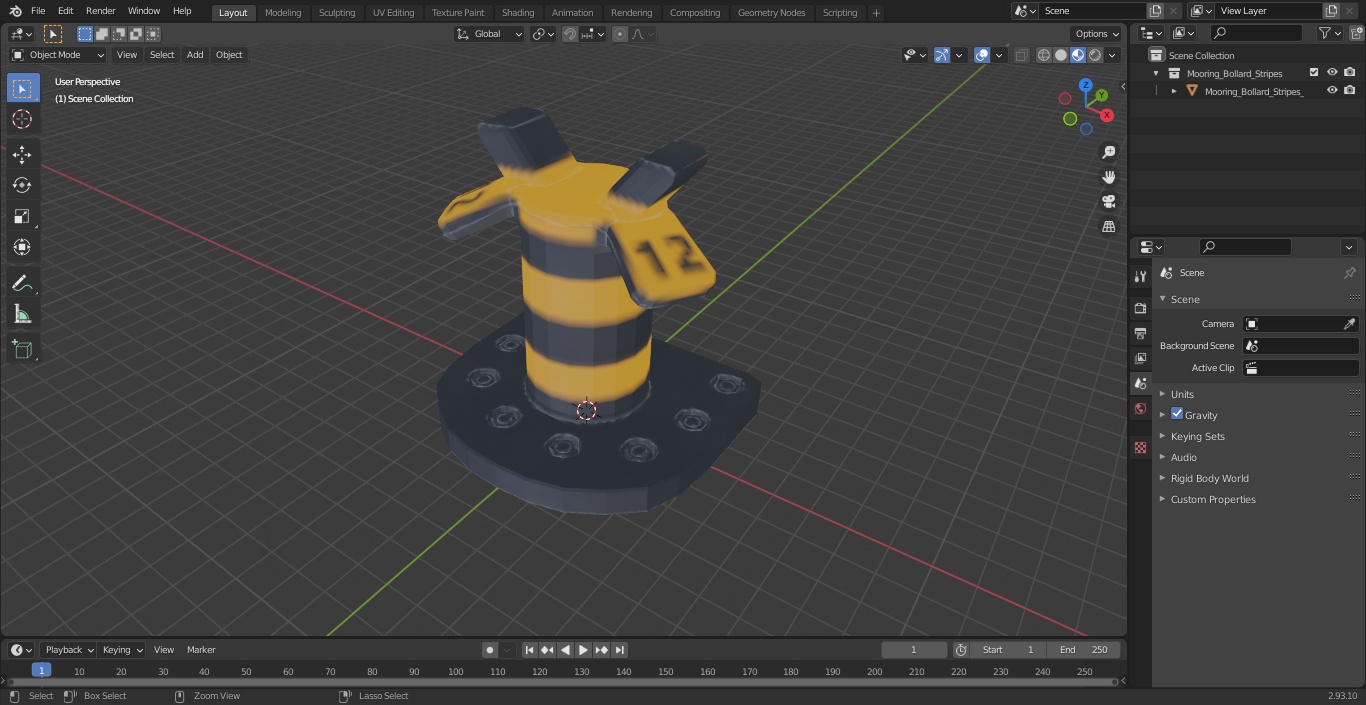Open Global transform orientation dropdown
Viewport: 1366px width, 705px height.
pos(490,34)
